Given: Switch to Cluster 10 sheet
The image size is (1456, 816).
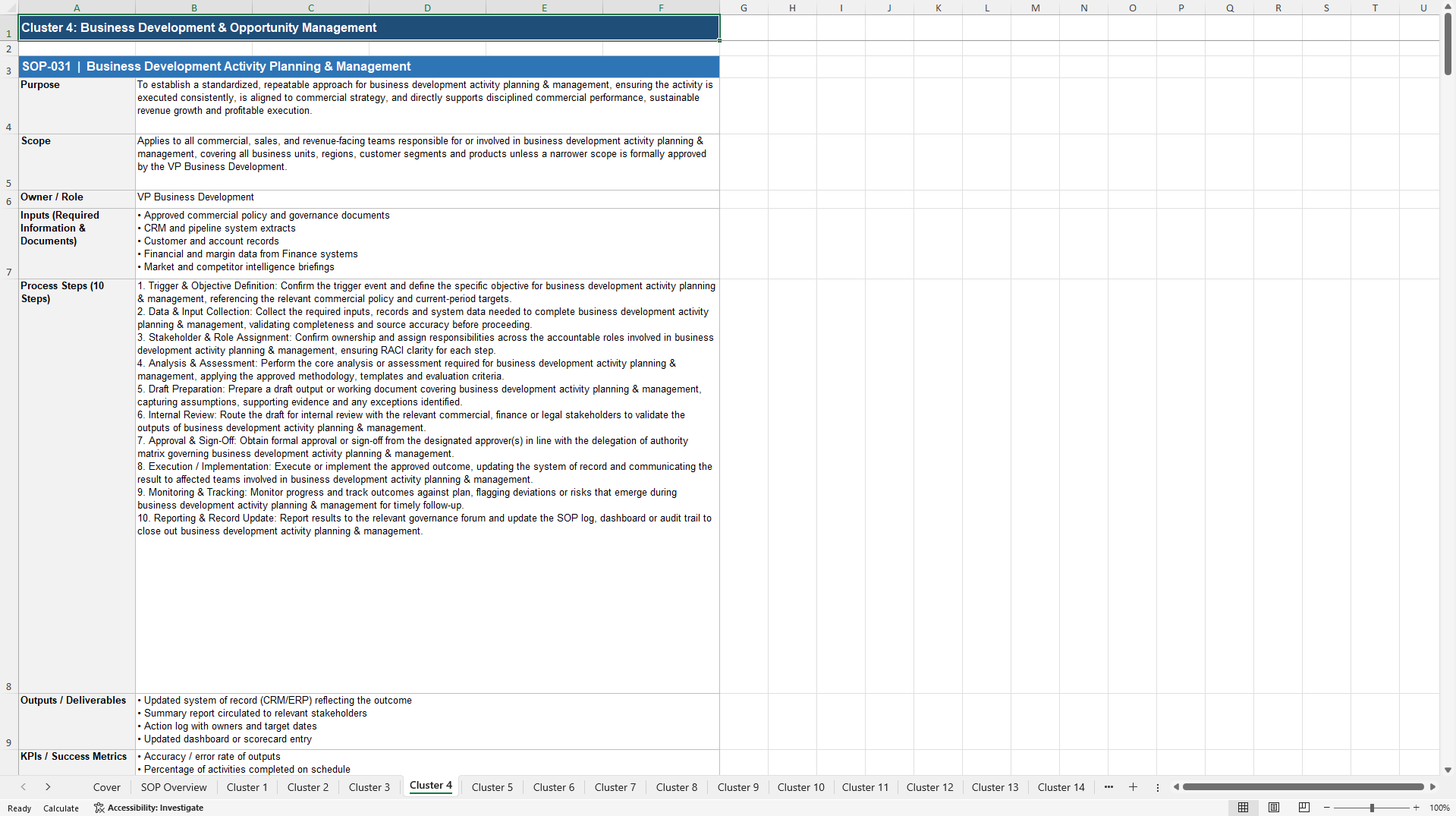Looking at the screenshot, I should tap(801, 787).
